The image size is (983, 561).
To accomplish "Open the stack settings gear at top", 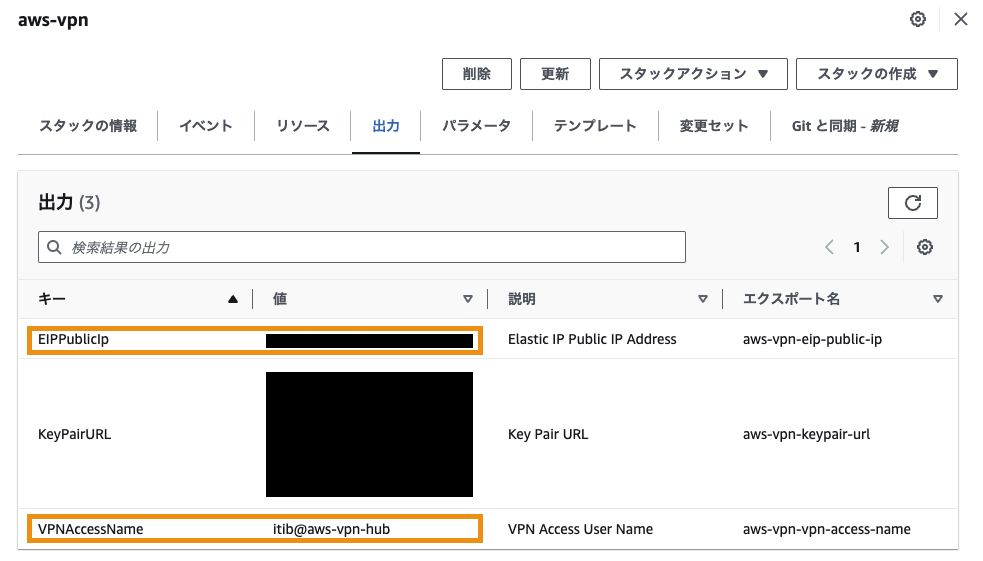I will [x=918, y=19].
